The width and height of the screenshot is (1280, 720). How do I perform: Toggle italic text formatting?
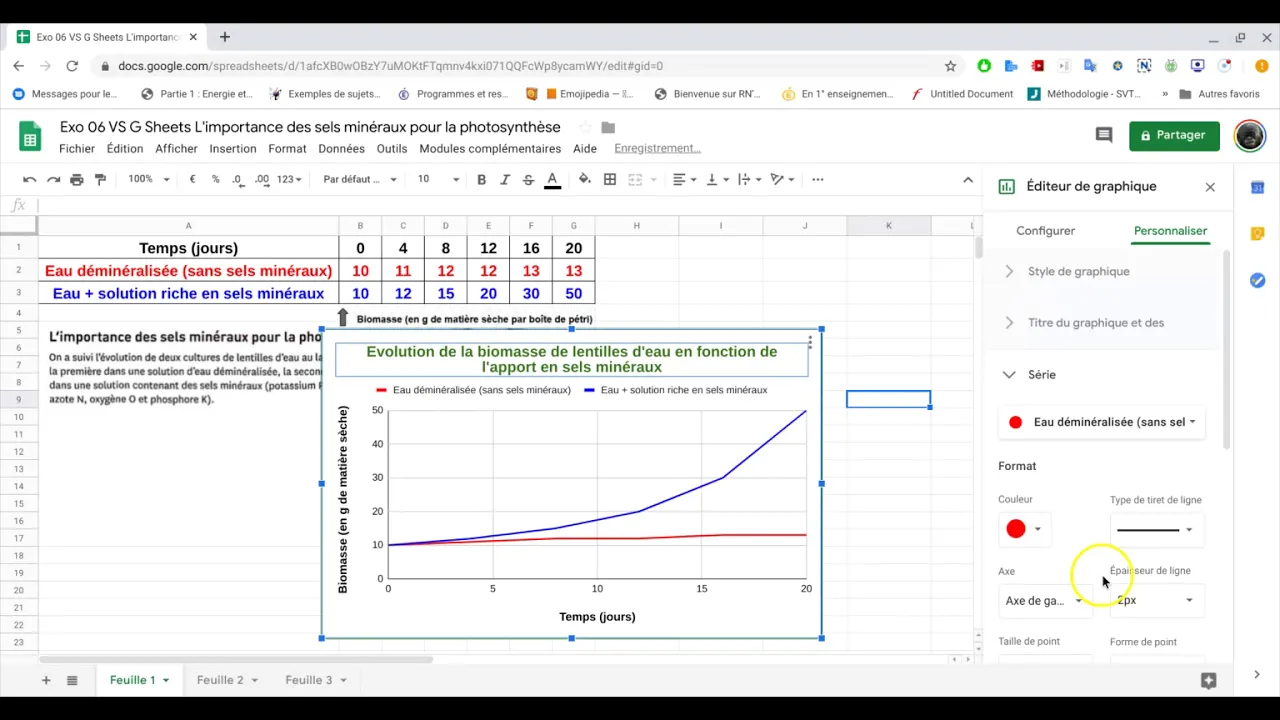505,179
